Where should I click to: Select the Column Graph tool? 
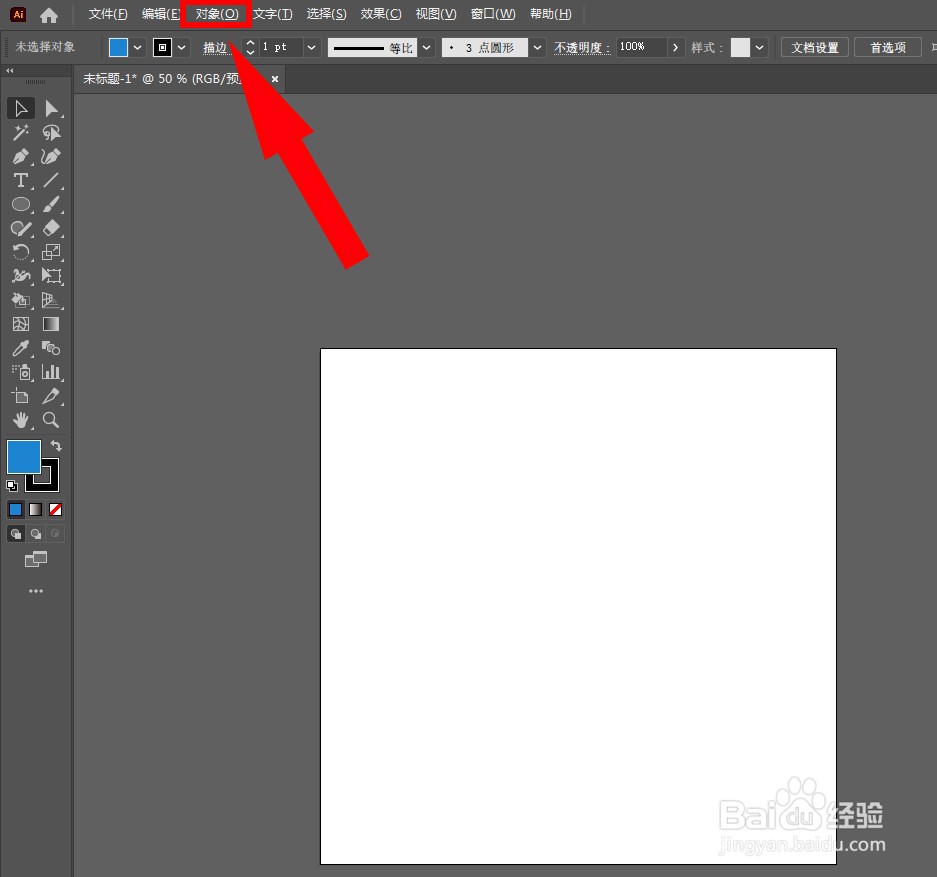51,372
